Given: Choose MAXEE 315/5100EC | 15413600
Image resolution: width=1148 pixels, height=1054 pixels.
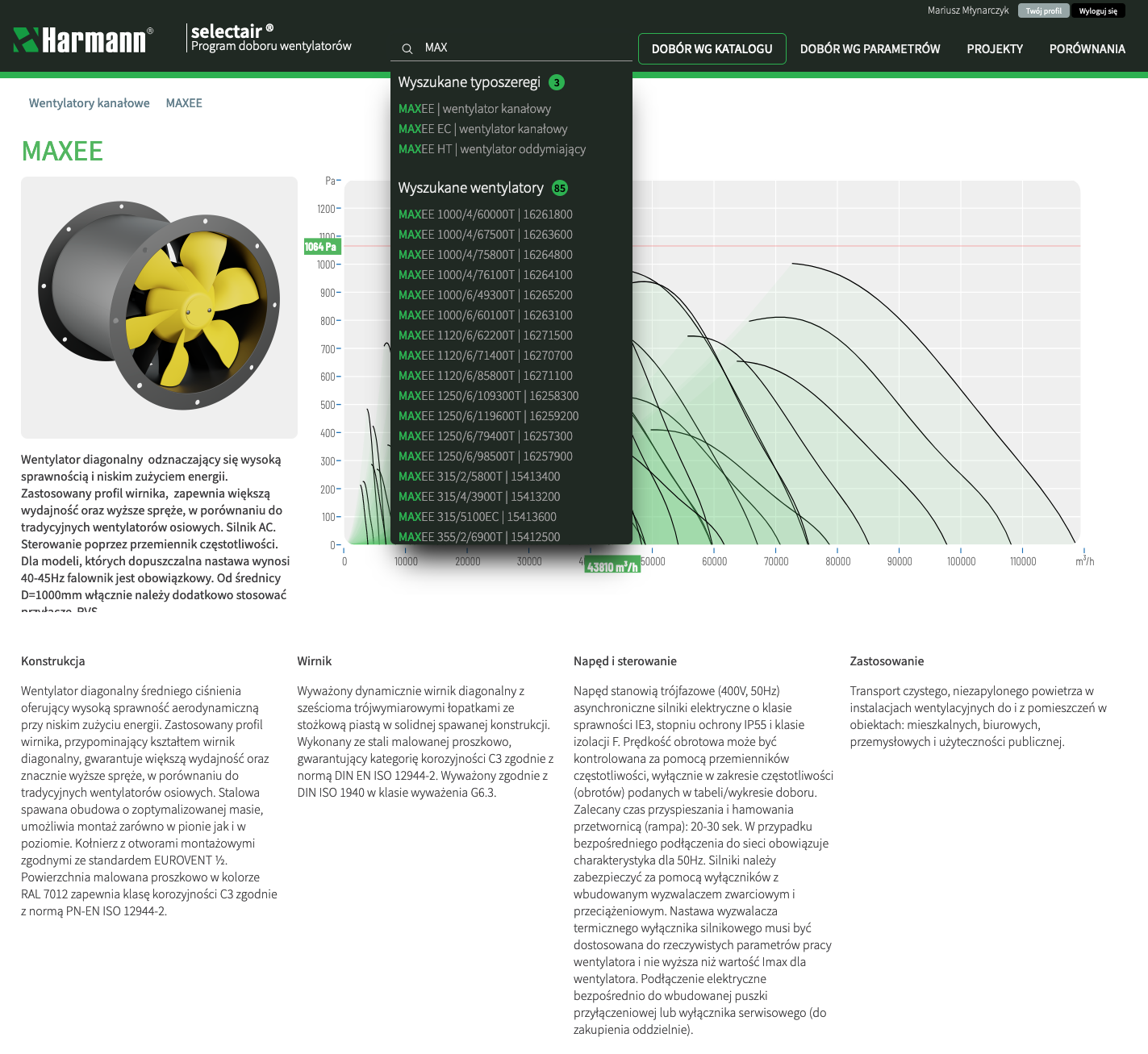Looking at the screenshot, I should 478,517.
